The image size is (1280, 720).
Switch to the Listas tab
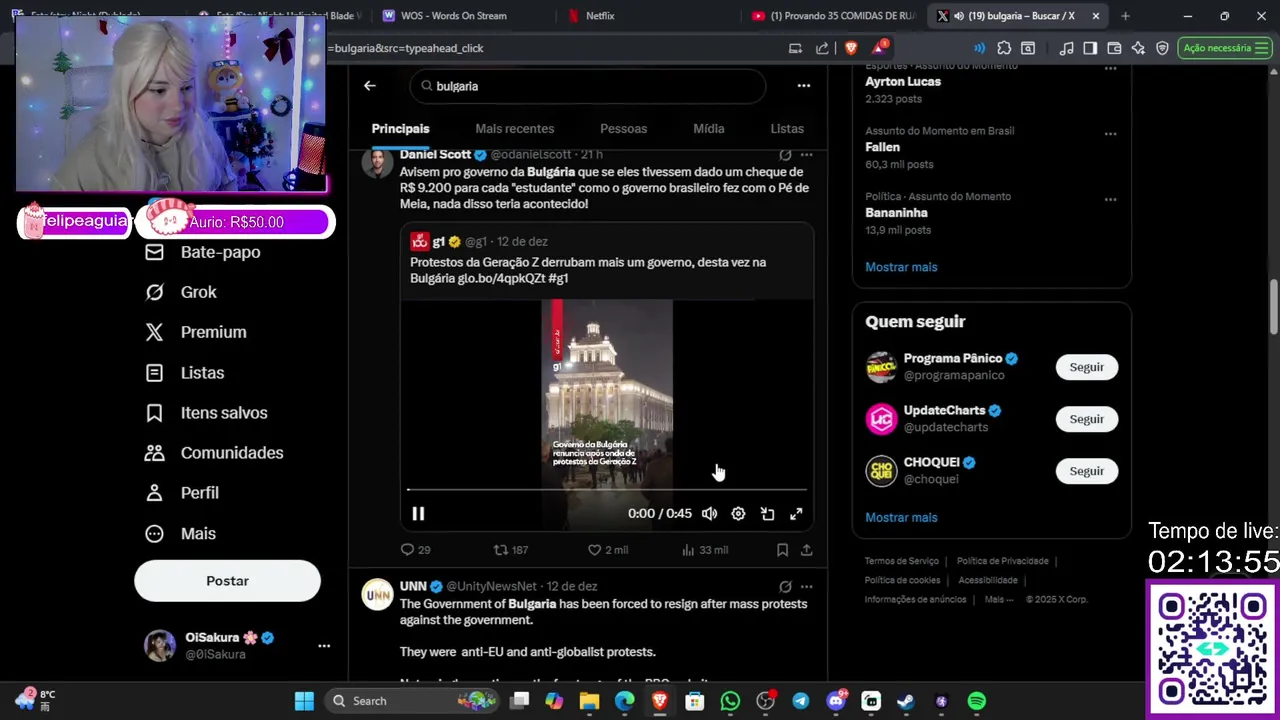[x=787, y=129]
